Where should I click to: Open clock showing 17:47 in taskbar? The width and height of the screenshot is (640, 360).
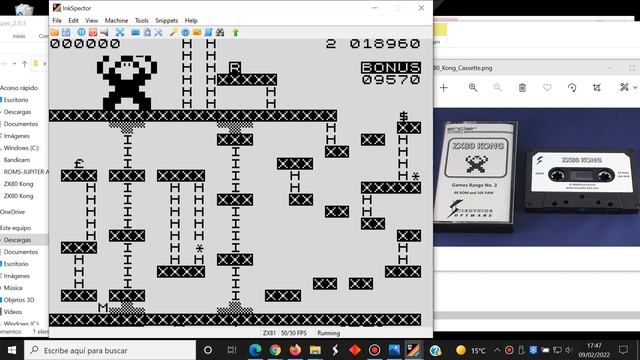coord(594,350)
